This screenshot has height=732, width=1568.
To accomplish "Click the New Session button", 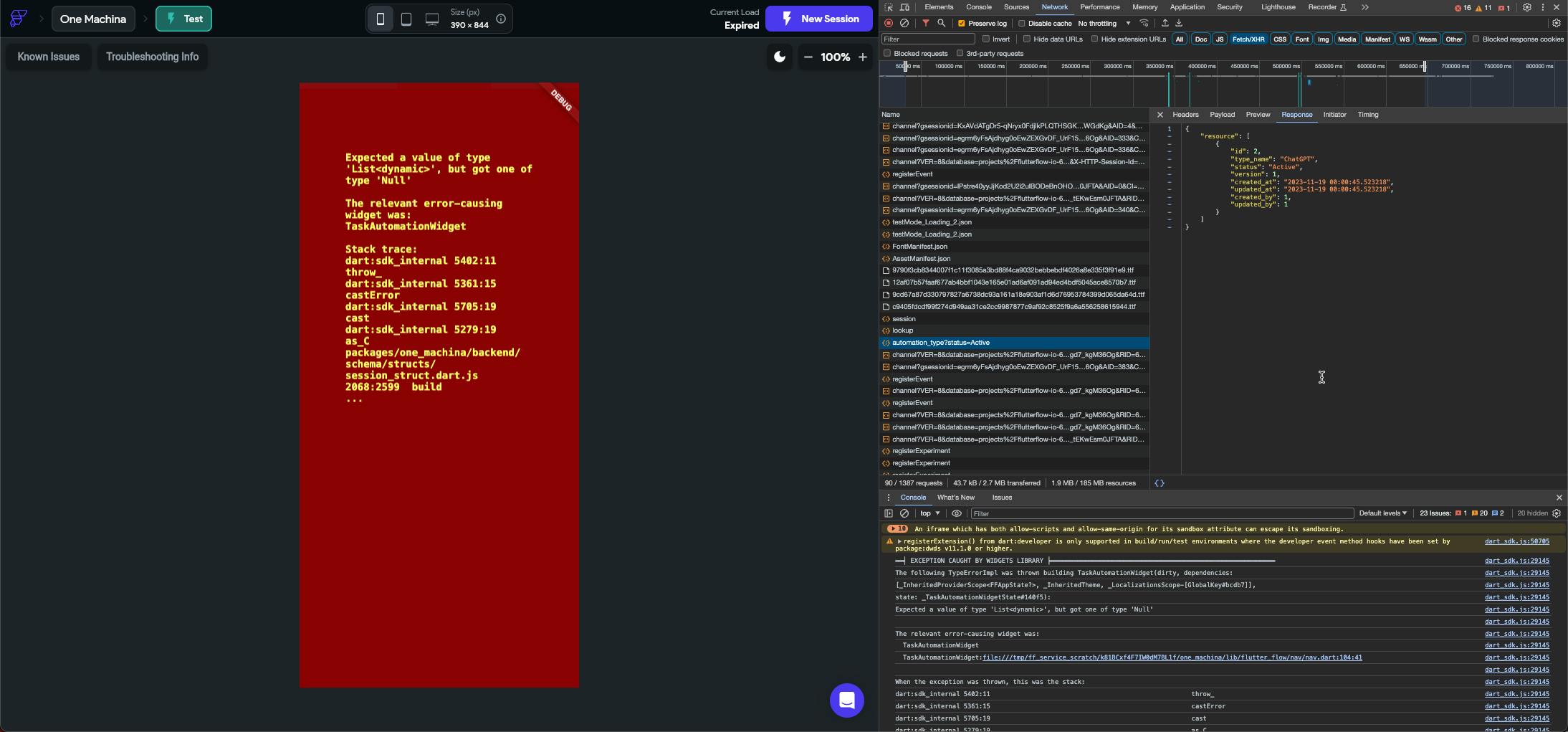I will [x=819, y=19].
